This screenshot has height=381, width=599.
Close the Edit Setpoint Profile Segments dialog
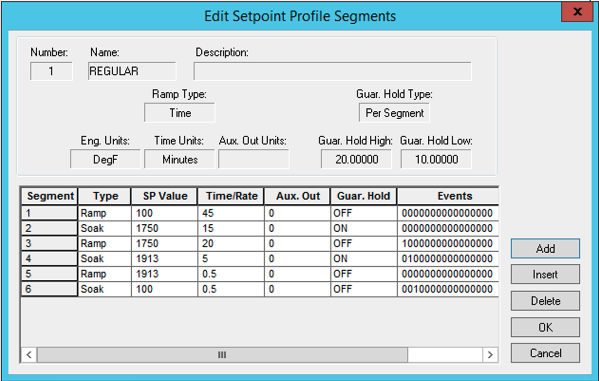pyautogui.click(x=577, y=11)
